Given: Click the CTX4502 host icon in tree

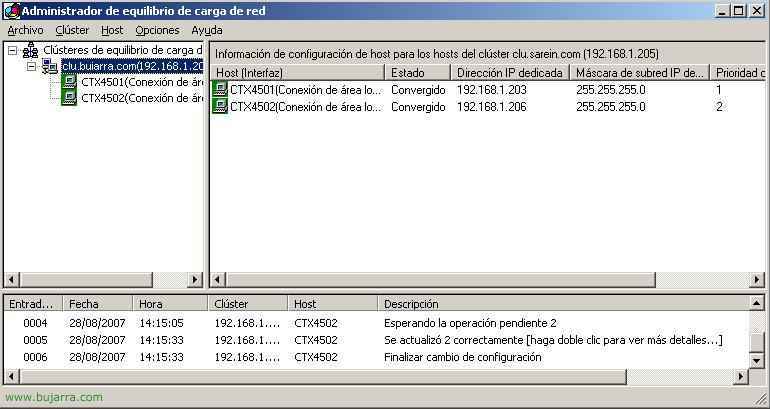Looking at the screenshot, I should click(x=69, y=98).
